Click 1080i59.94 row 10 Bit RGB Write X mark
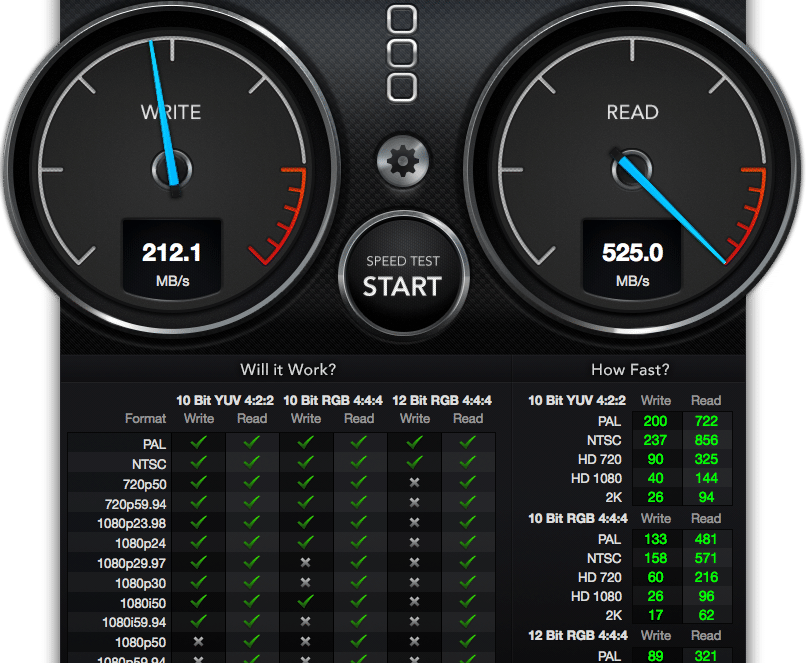This screenshot has height=663, width=806. 305,622
